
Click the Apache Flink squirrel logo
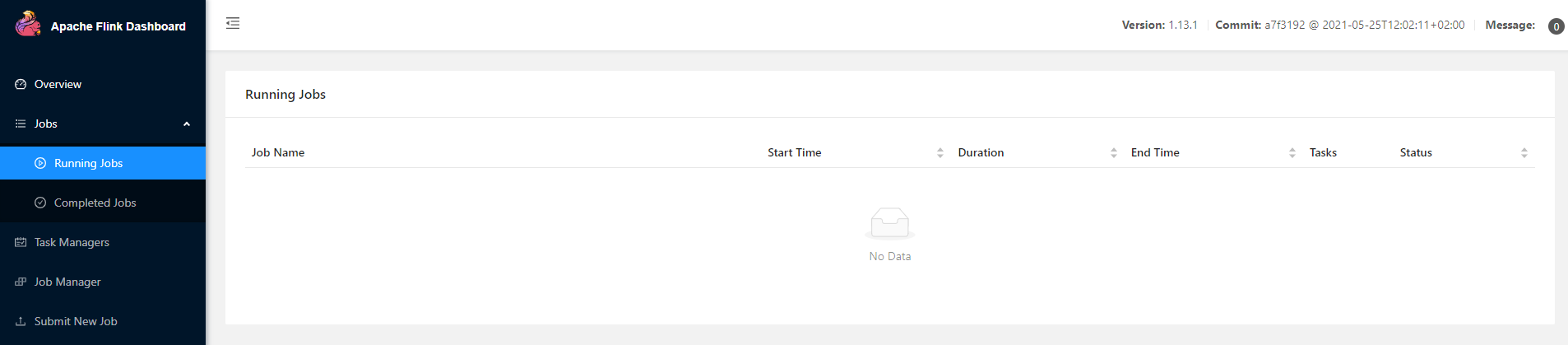coord(28,24)
